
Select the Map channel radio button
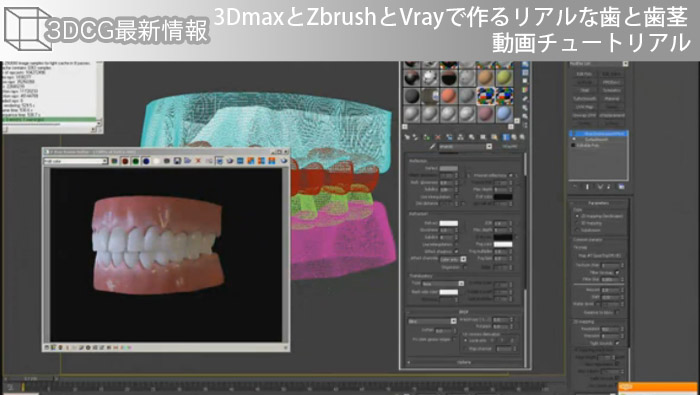466,348
